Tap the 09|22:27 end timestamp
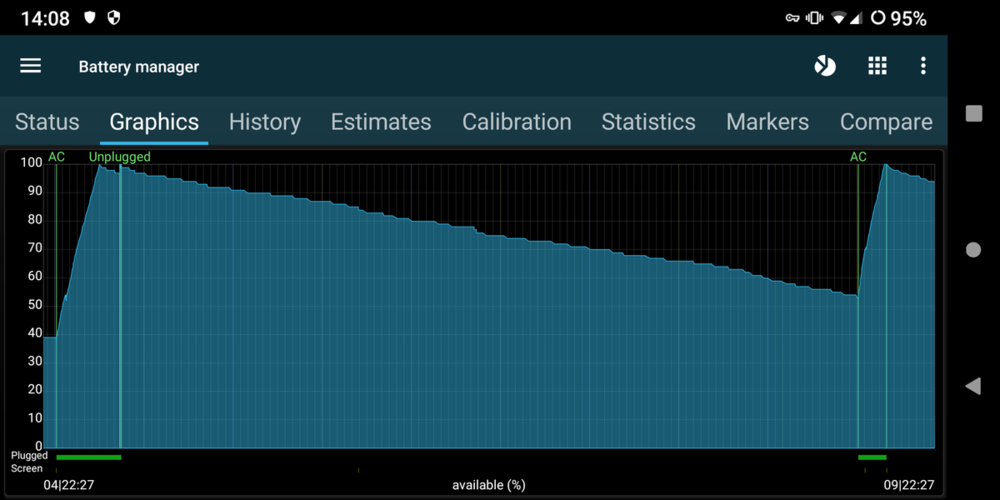 click(908, 485)
